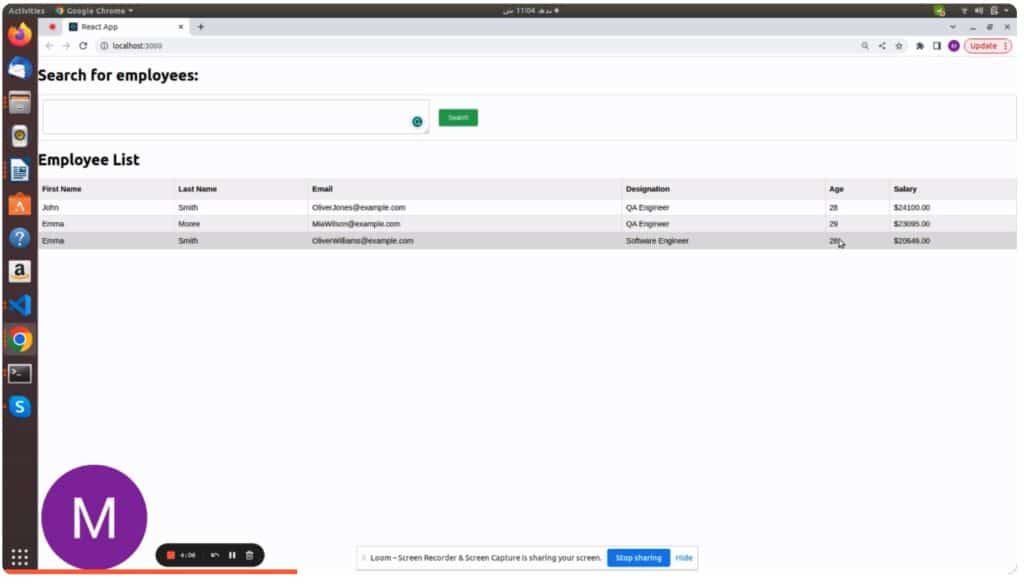The width and height of the screenshot is (1024, 586).
Task: Bookmark the page via the star icon
Action: pos(898,45)
